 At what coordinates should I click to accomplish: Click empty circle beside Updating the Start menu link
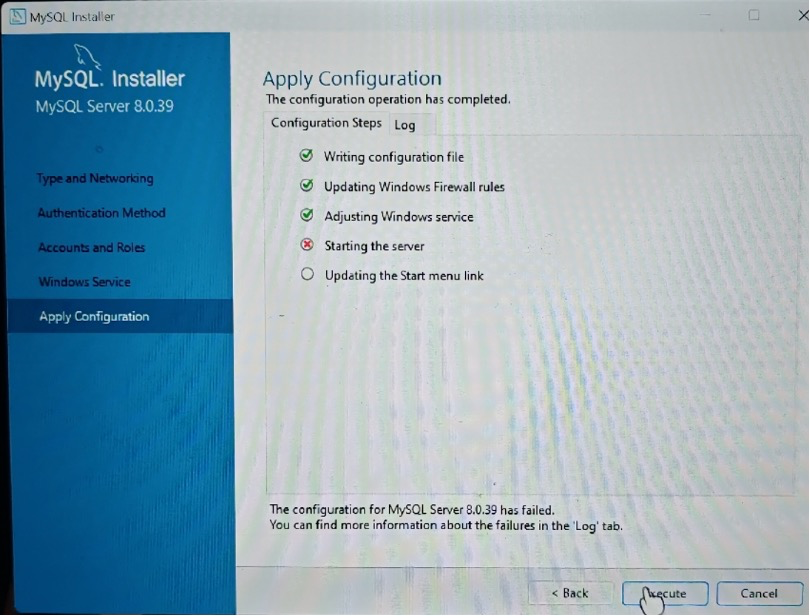coord(307,275)
